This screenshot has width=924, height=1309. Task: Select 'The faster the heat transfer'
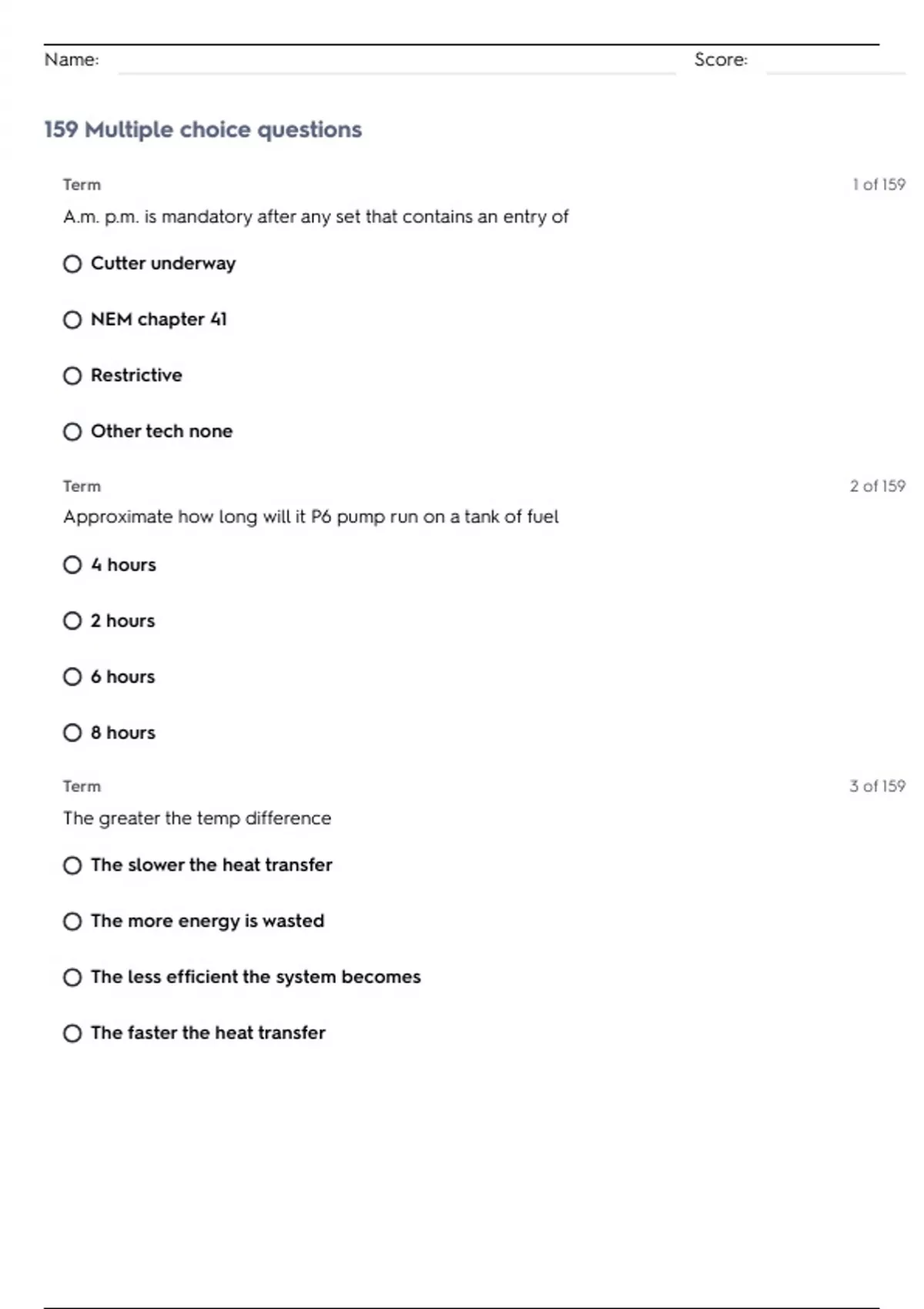tap(72, 1033)
